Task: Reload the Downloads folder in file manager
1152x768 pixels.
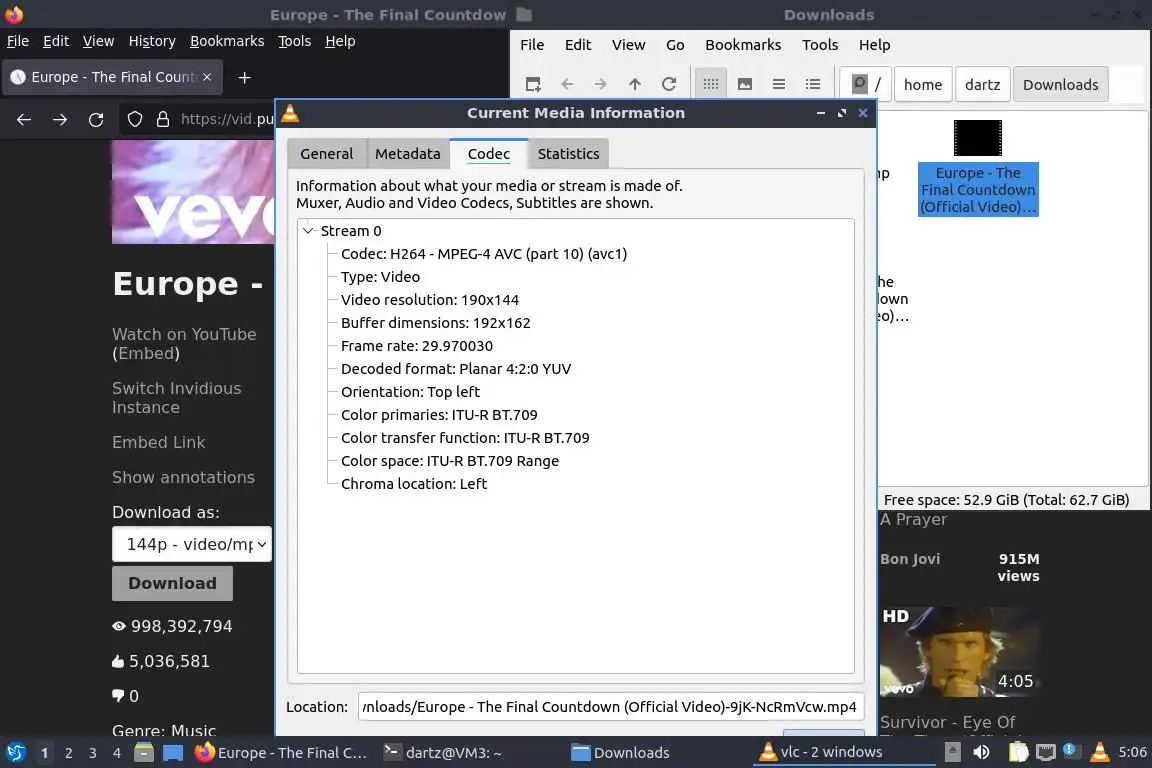Action: (x=669, y=84)
